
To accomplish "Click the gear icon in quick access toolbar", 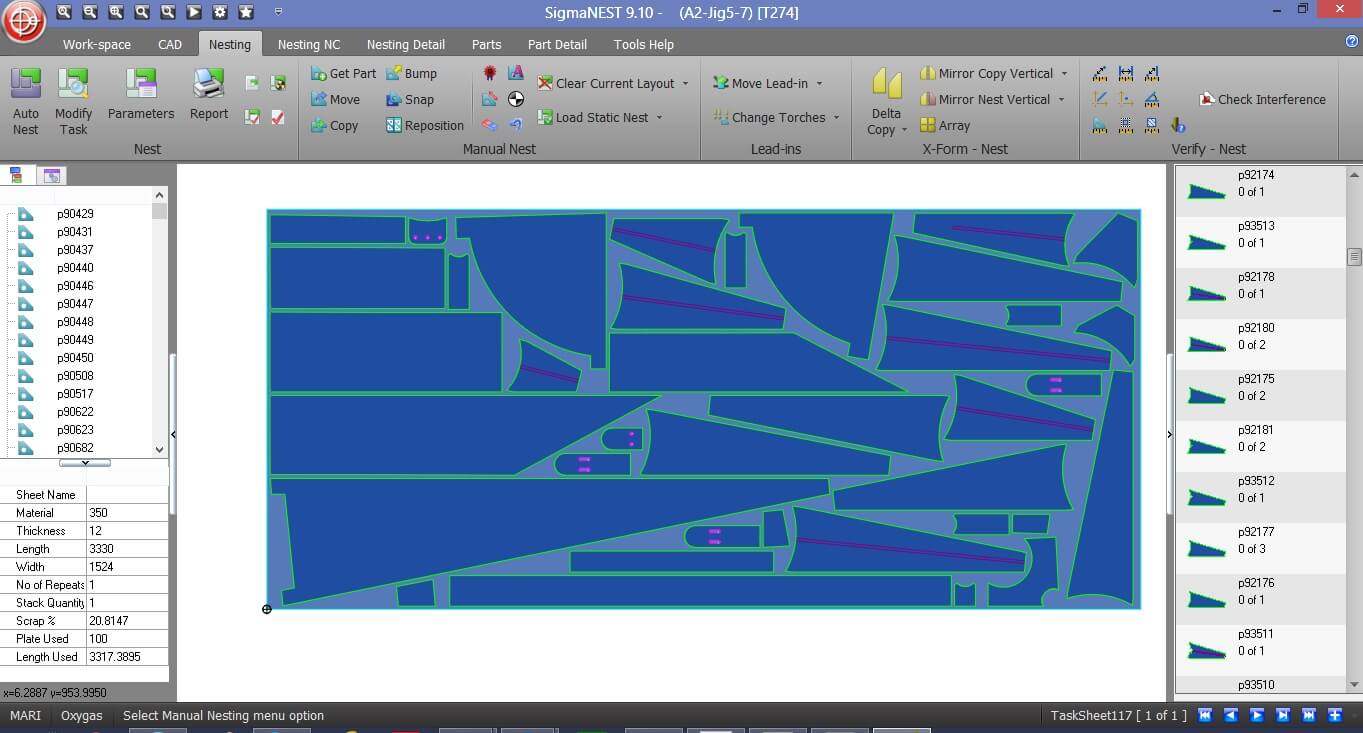I will [x=220, y=12].
